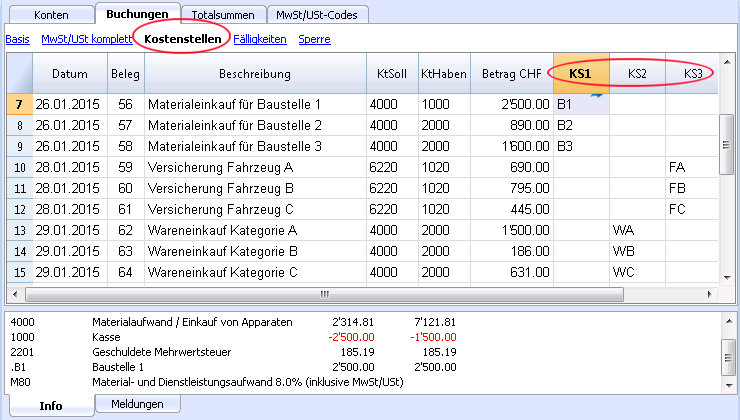Click cell 'Versicherung Fahrzeug A'
The height and width of the screenshot is (420, 740).
[255, 168]
